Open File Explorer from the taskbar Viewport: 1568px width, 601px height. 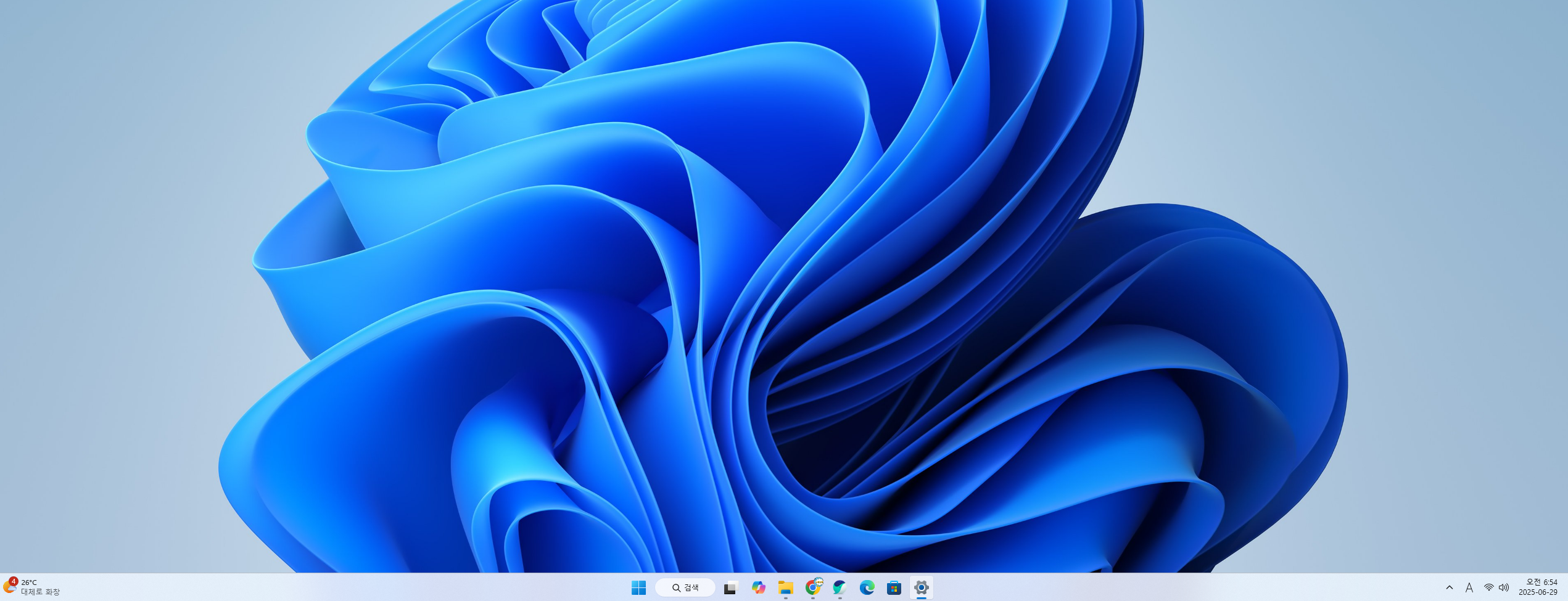pyautogui.click(x=785, y=587)
